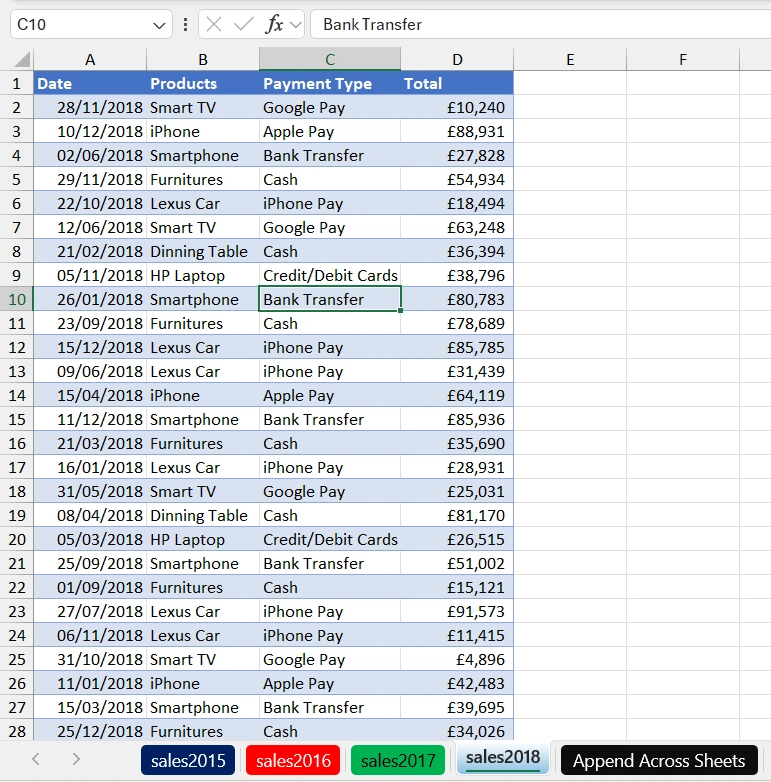Click the Products header cell
771x782 pixels.
(x=203, y=83)
